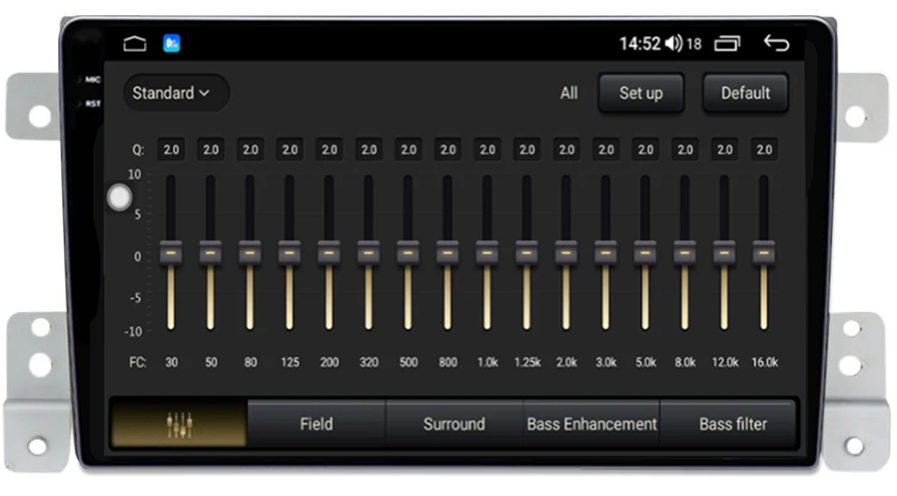Image resolution: width=897 pixels, height=496 pixels.
Task: Open the Bass Enhancement tab
Action: [591, 424]
